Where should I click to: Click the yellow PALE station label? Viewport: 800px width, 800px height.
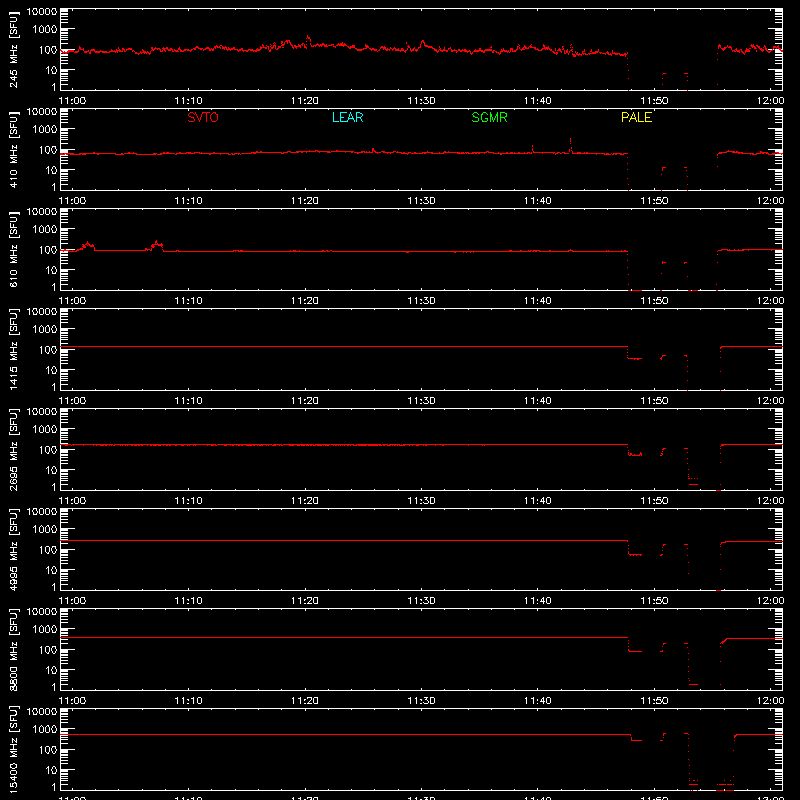tap(636, 117)
